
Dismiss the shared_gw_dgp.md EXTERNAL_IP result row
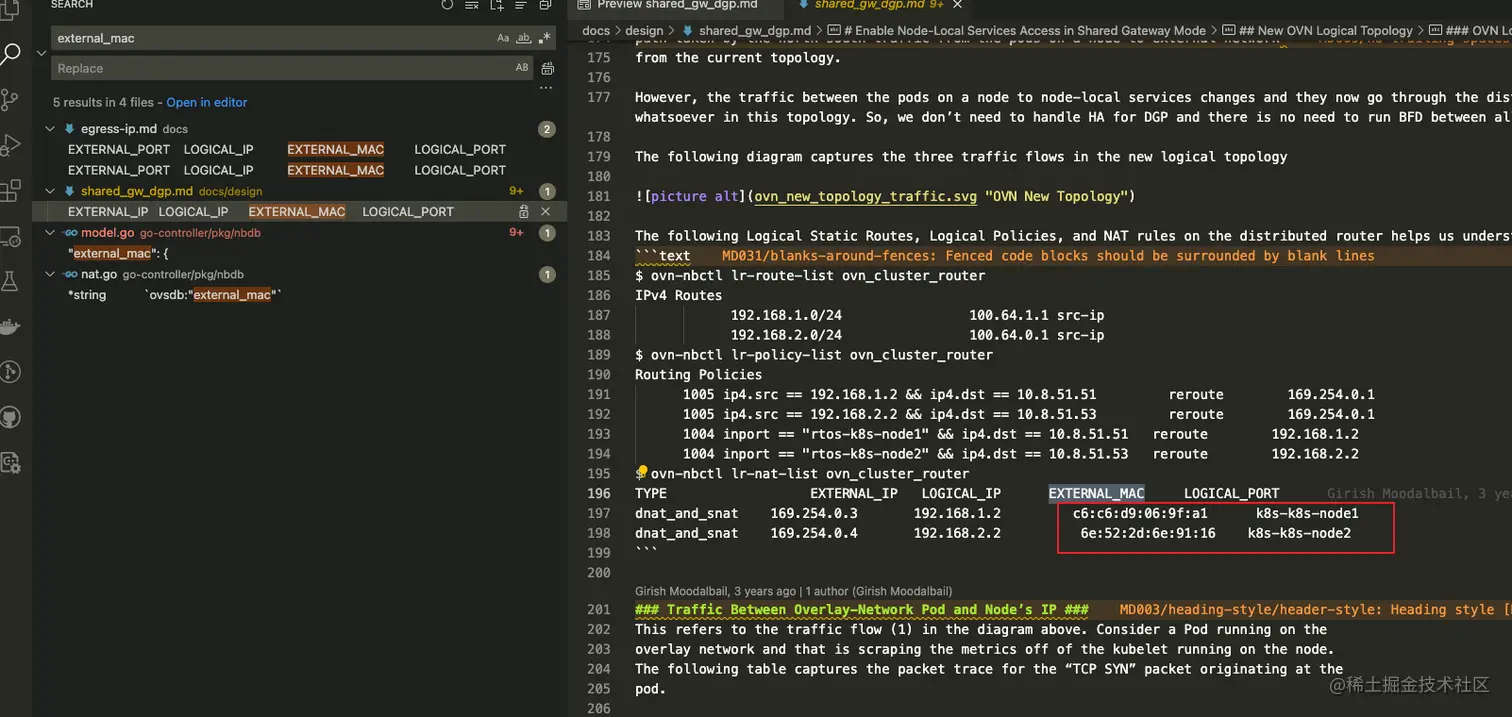click(546, 212)
